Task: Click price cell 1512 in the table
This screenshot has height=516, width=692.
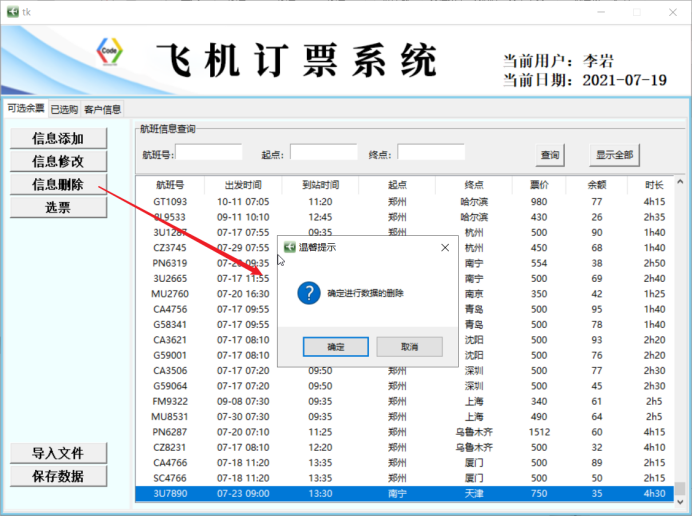Action: coord(539,432)
